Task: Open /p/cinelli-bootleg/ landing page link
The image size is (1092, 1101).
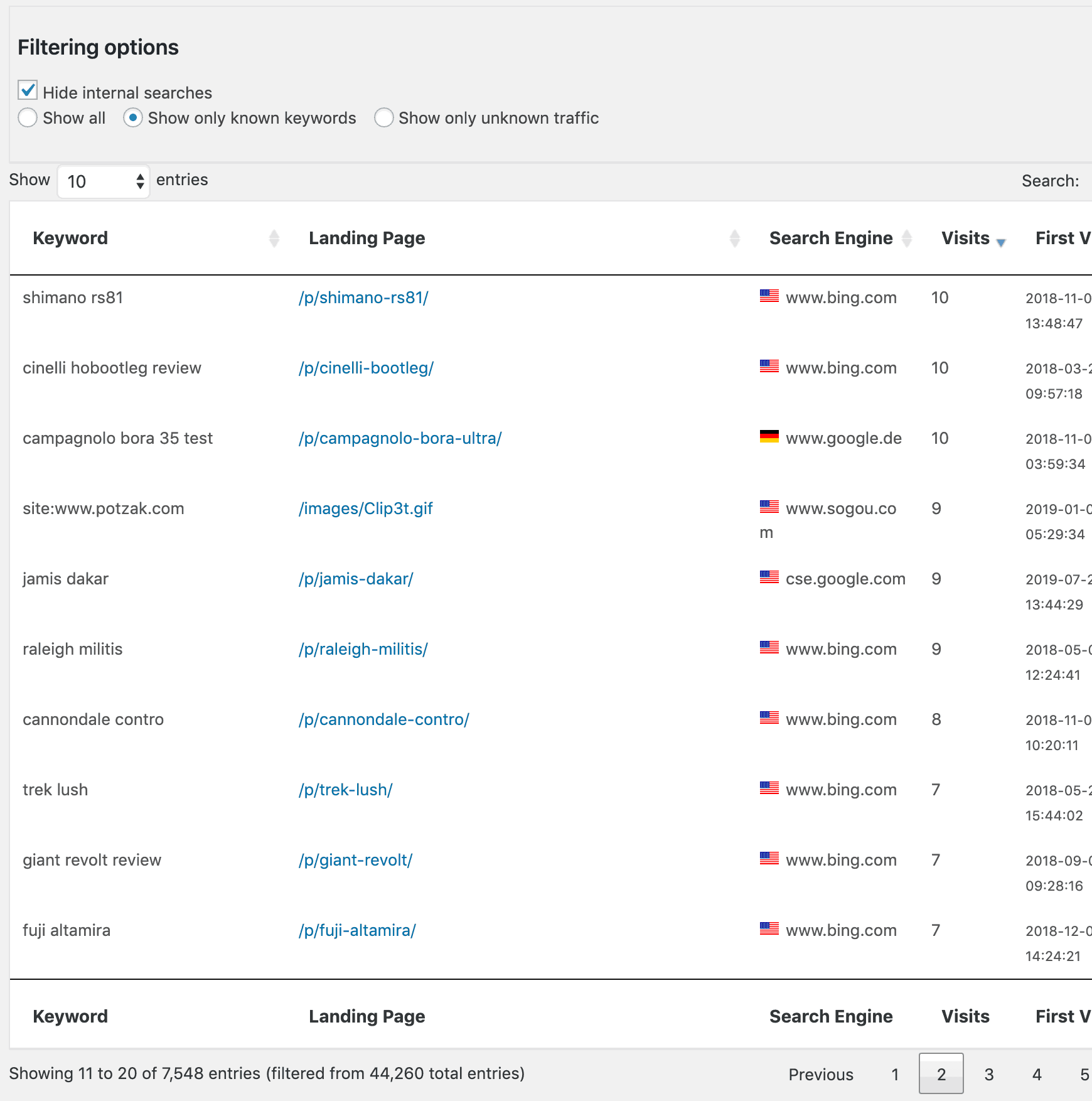Action: (x=366, y=368)
